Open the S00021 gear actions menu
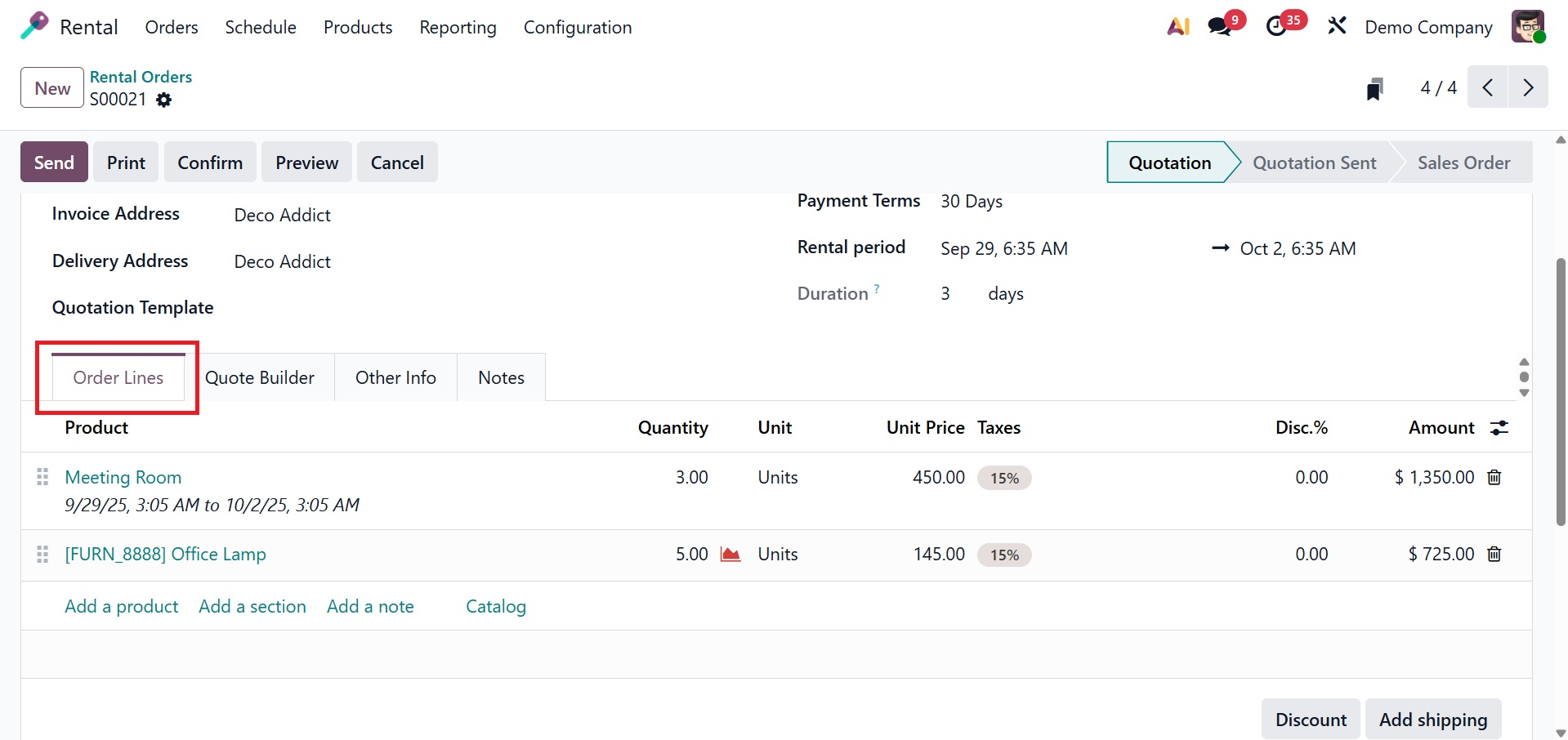The width and height of the screenshot is (1568, 740). click(x=164, y=100)
